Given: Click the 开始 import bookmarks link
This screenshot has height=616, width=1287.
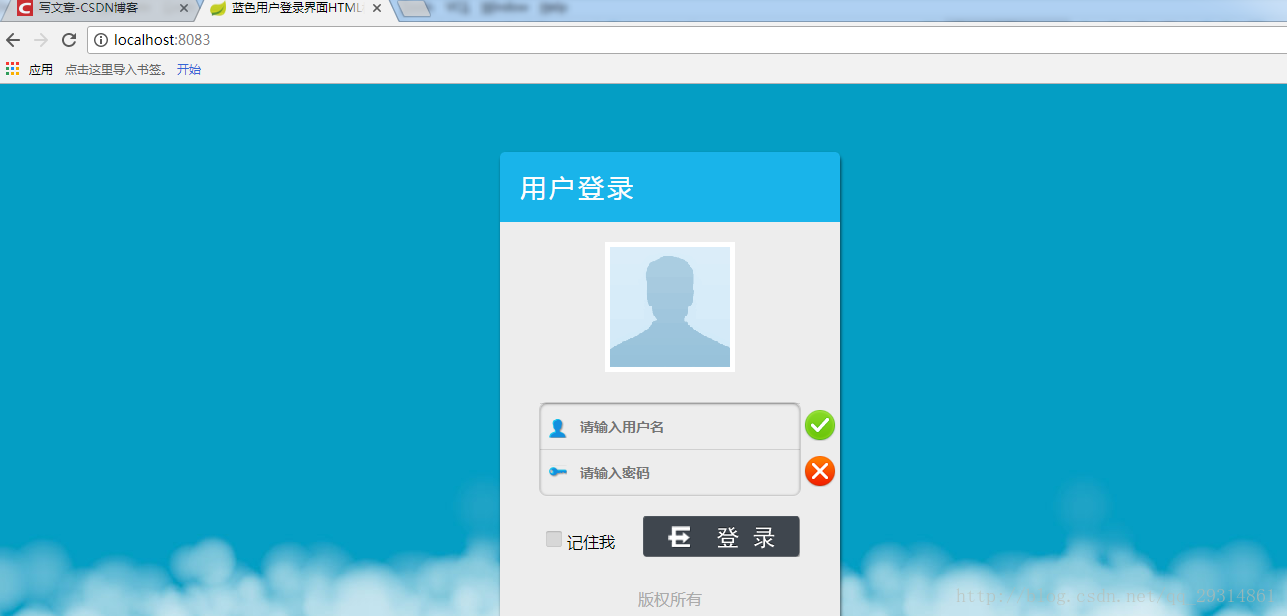Looking at the screenshot, I should coord(189,69).
